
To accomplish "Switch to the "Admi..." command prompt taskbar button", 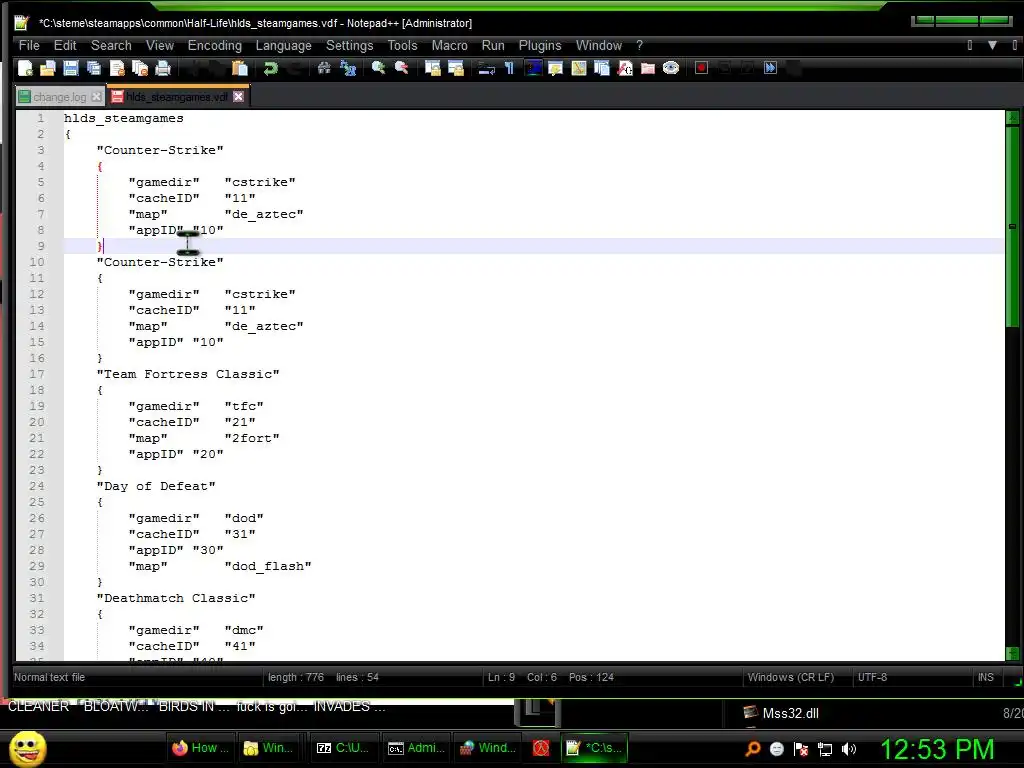I will [x=415, y=748].
